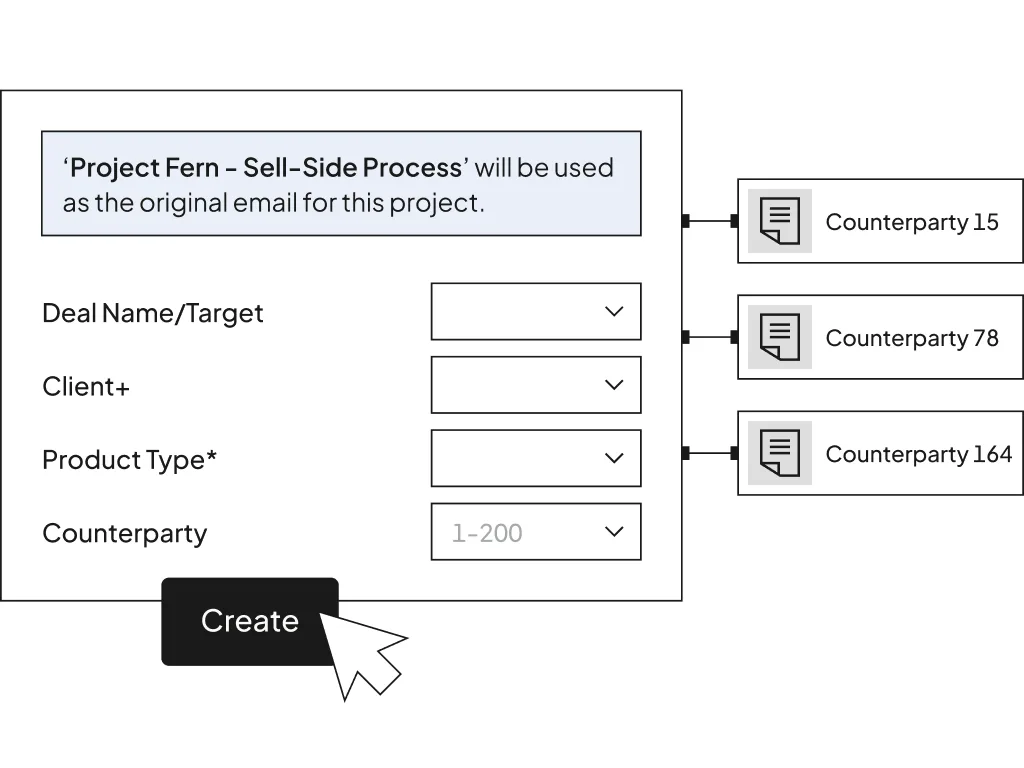Click the Counterparty 164 document icon

(780, 453)
